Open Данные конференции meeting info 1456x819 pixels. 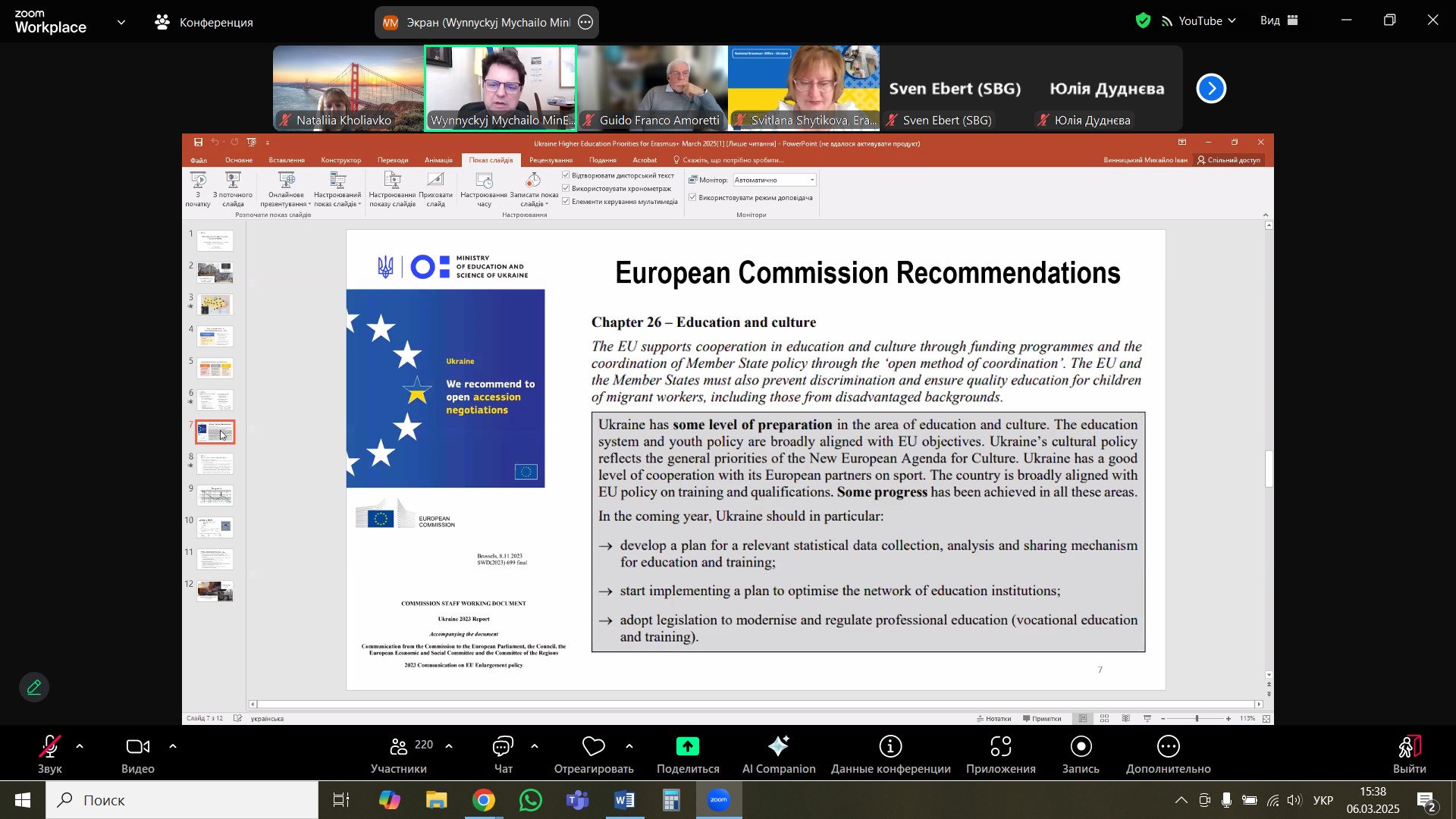tap(890, 748)
